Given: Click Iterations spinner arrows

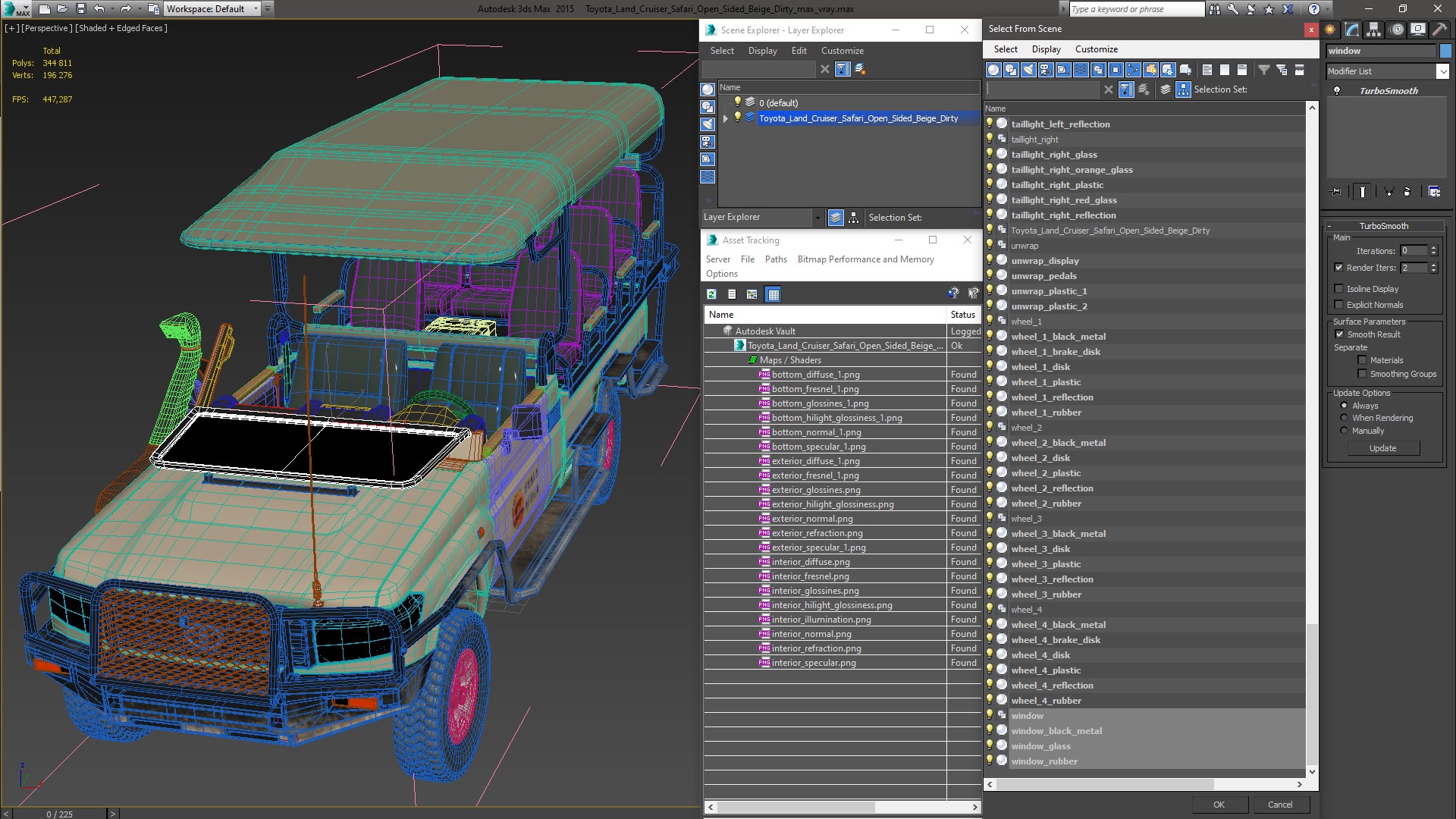Looking at the screenshot, I should coord(1433,251).
